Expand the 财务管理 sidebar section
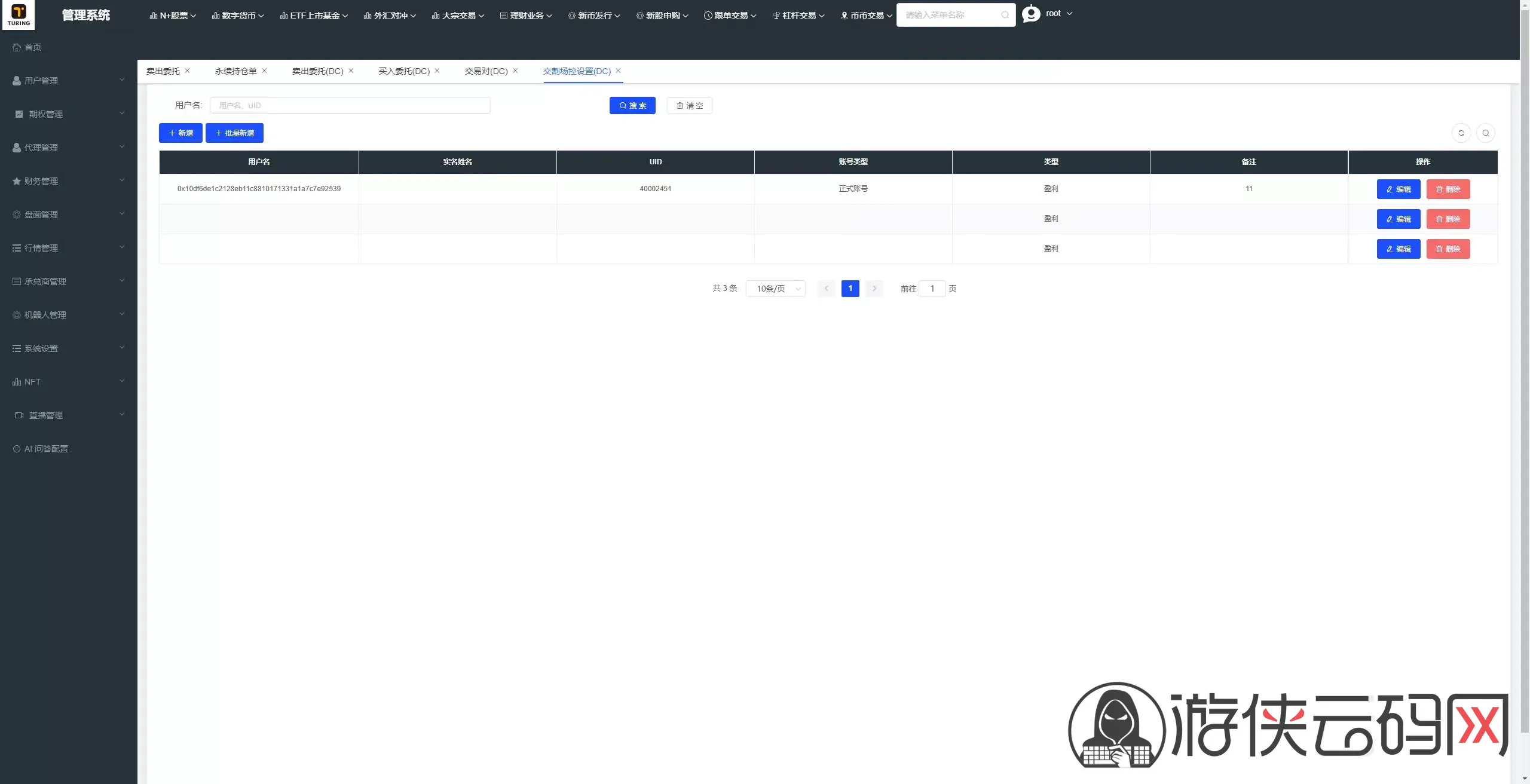The image size is (1530, 784). [x=69, y=181]
